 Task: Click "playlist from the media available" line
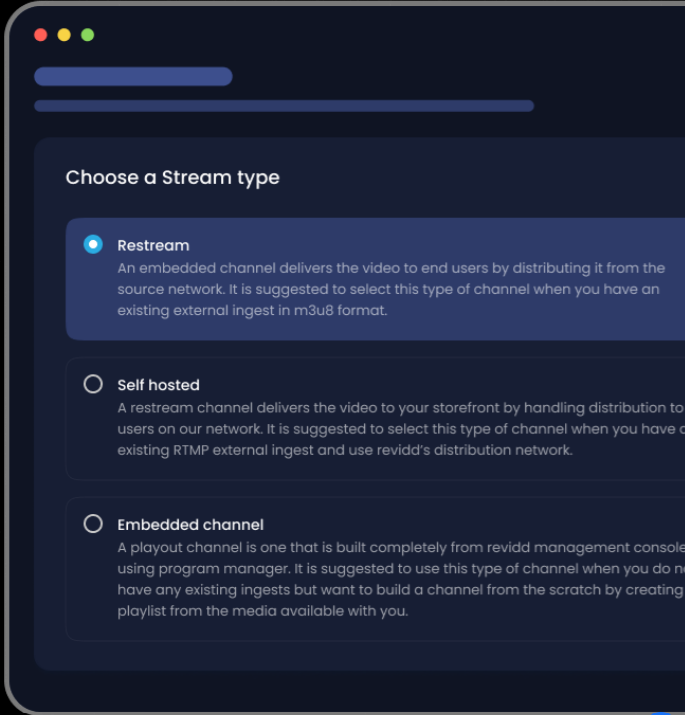point(262,611)
